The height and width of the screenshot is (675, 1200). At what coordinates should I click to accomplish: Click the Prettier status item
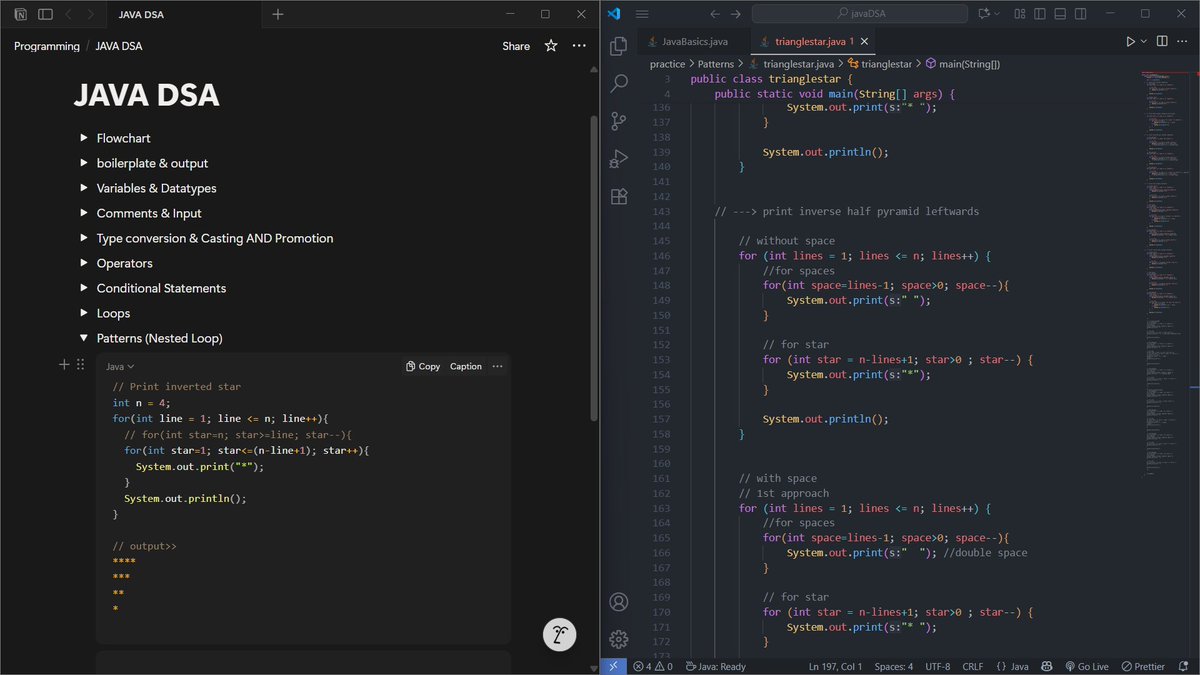click(1143, 666)
